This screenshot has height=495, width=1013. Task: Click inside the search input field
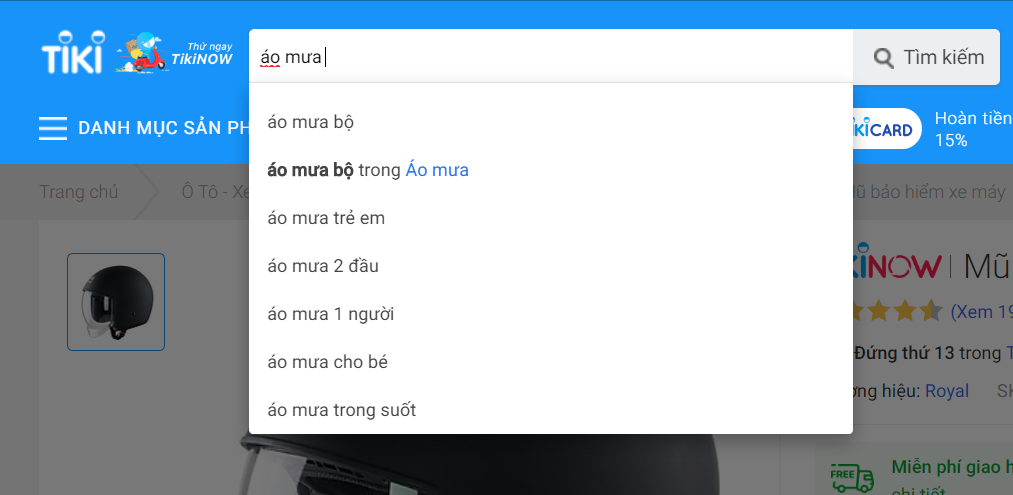pos(550,57)
